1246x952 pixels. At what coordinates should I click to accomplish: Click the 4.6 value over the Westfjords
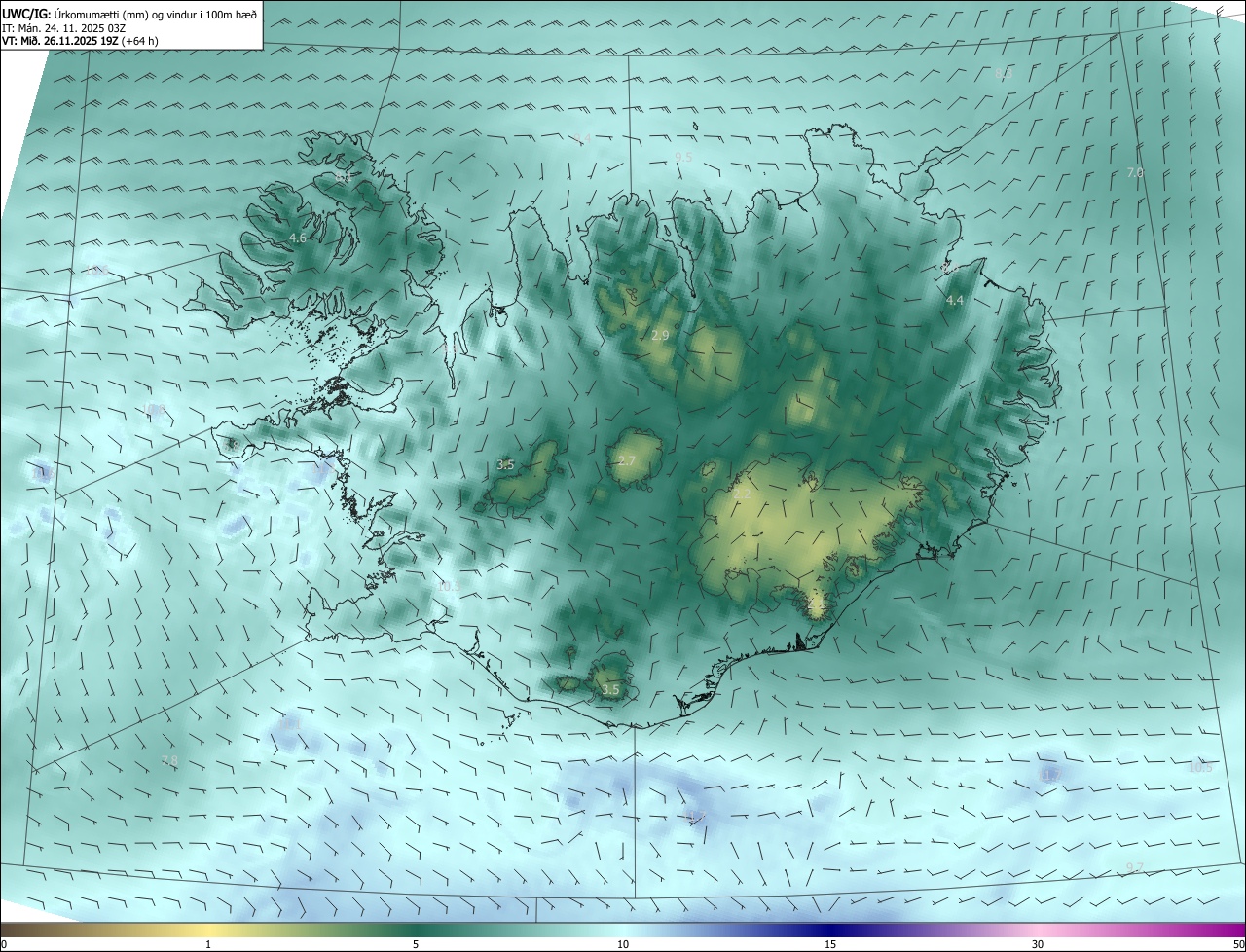tap(298, 238)
